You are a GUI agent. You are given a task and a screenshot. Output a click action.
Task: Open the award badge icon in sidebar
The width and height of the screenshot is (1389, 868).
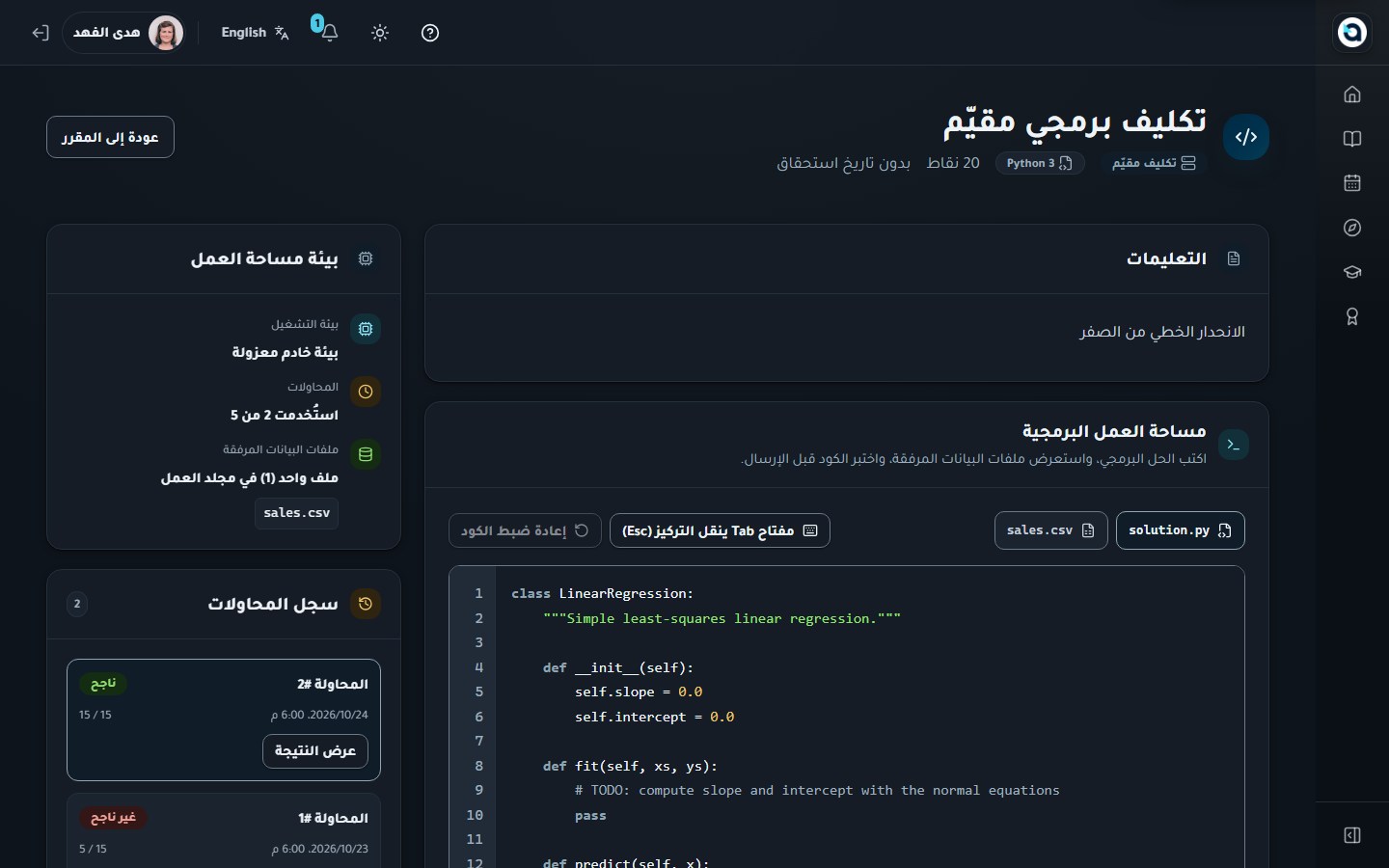click(1352, 316)
